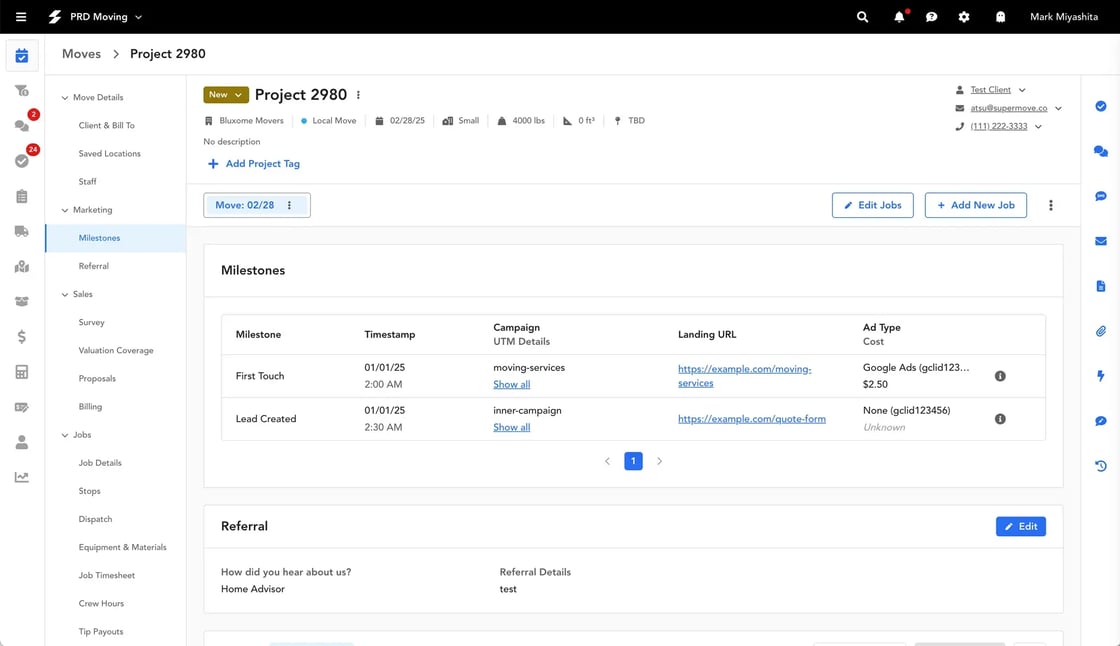Open messages icon with badge 2
This screenshot has height=646, width=1120.
(x=22, y=126)
